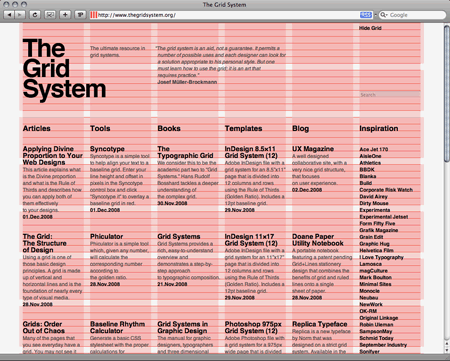Open Applying Divine Proportion article
Viewport: 450px width, 361px height.
pyautogui.click(x=53, y=156)
